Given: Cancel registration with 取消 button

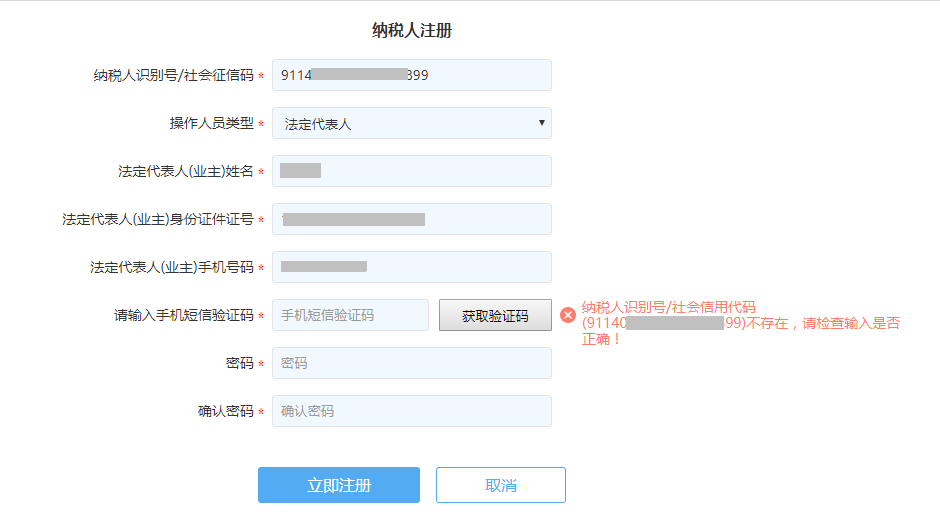Looking at the screenshot, I should [501, 485].
